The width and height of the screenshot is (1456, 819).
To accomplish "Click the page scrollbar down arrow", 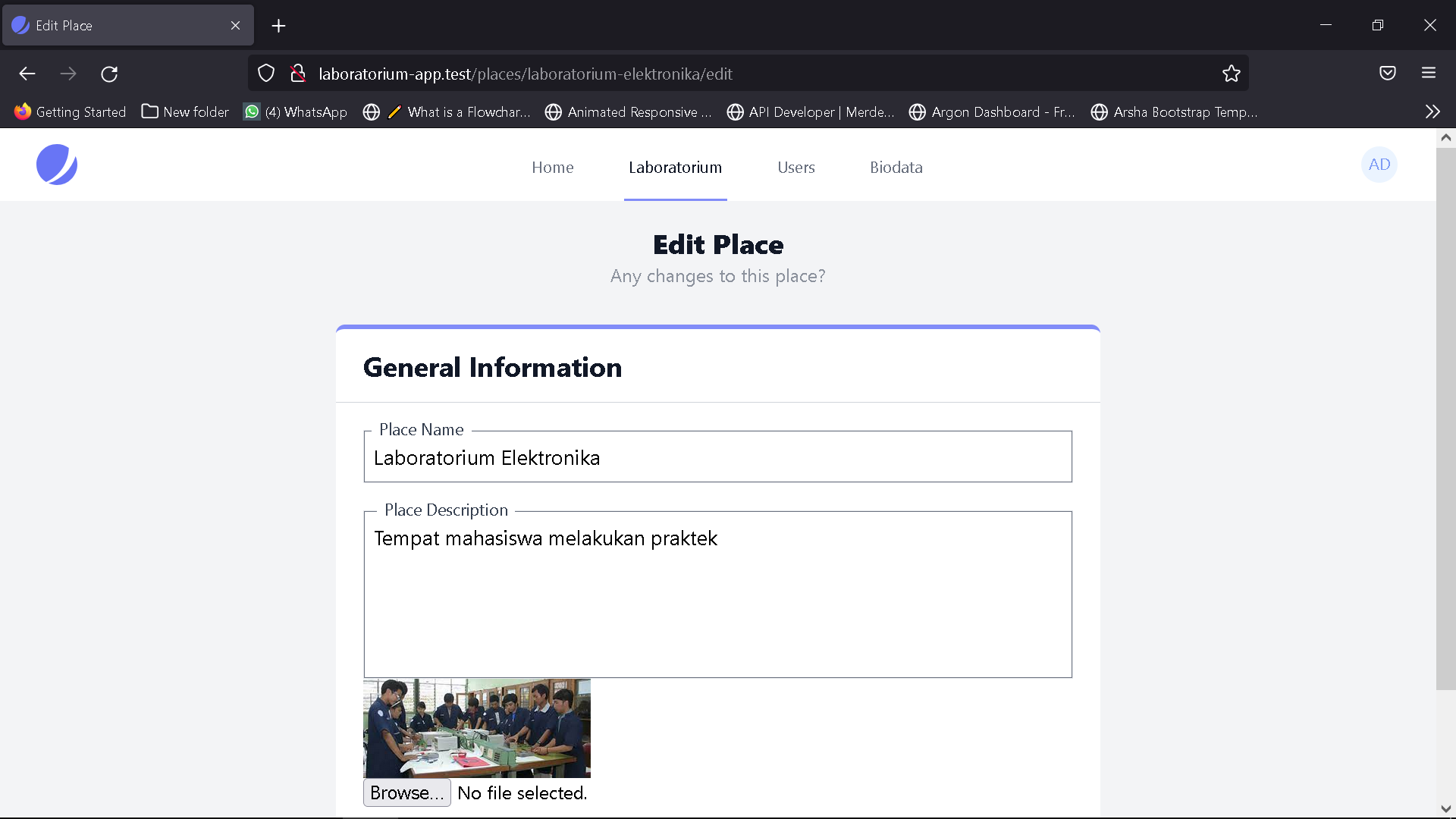I will pos(1446,808).
